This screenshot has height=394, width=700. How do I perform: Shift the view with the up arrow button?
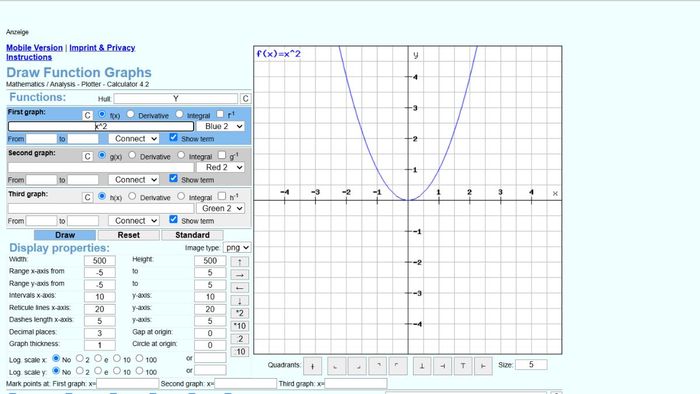(240, 262)
